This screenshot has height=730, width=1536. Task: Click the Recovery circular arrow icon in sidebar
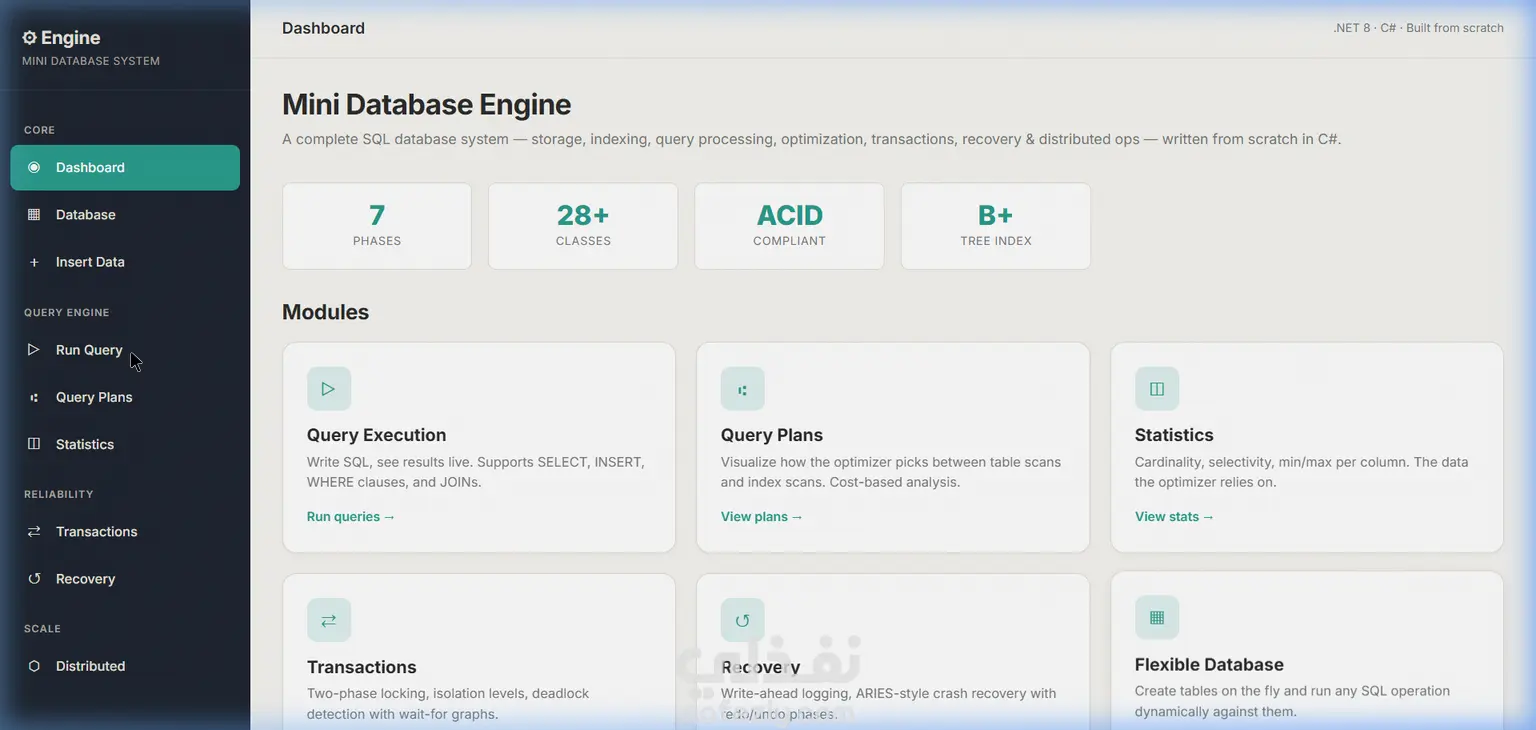point(34,579)
